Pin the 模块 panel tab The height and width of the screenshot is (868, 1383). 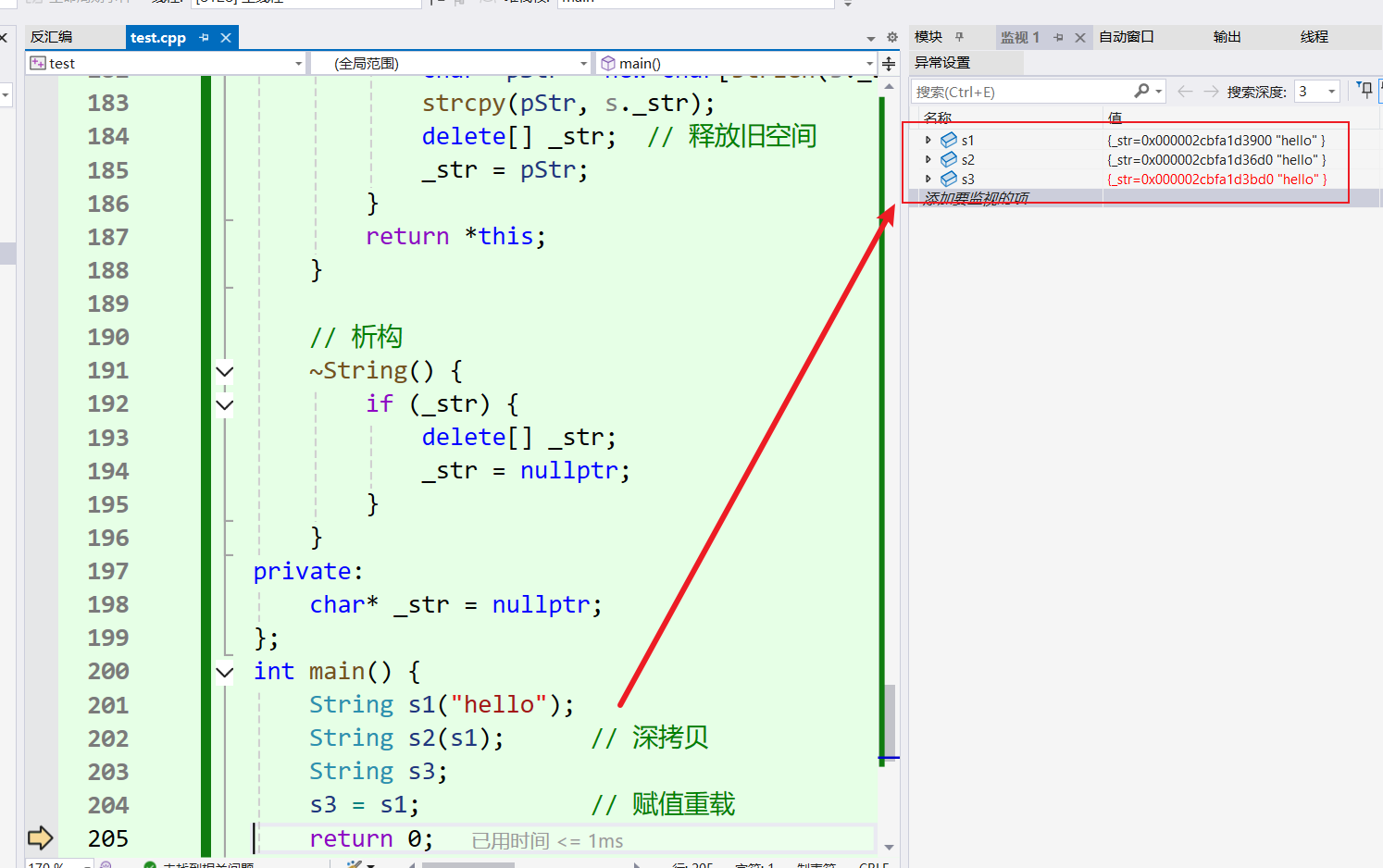click(959, 37)
